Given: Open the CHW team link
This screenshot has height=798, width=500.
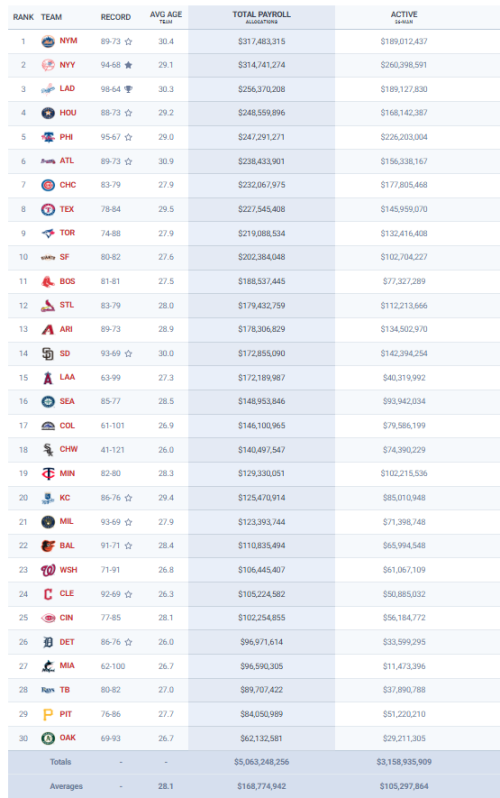Looking at the screenshot, I should tap(69, 449).
